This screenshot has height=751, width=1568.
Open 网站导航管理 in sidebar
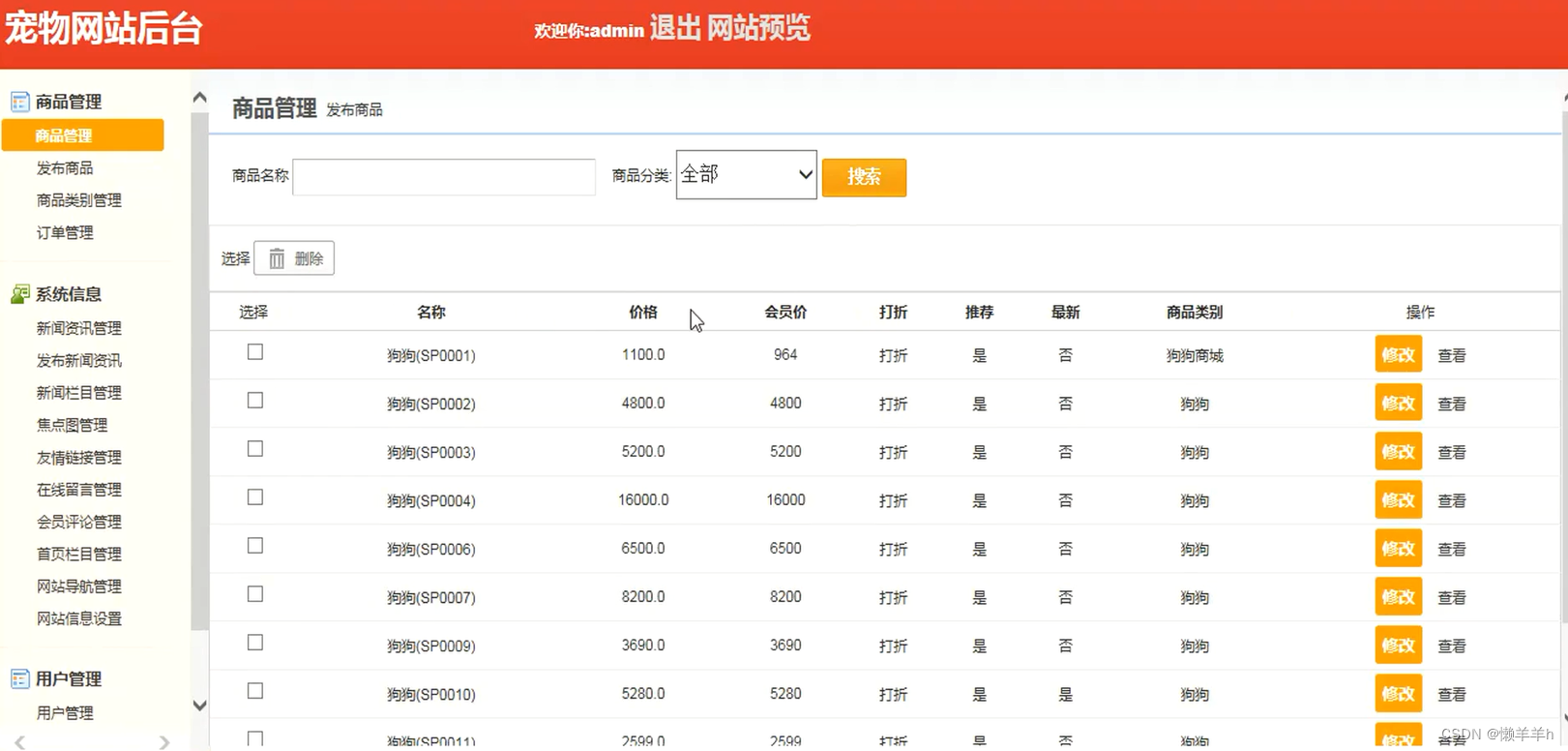79,586
